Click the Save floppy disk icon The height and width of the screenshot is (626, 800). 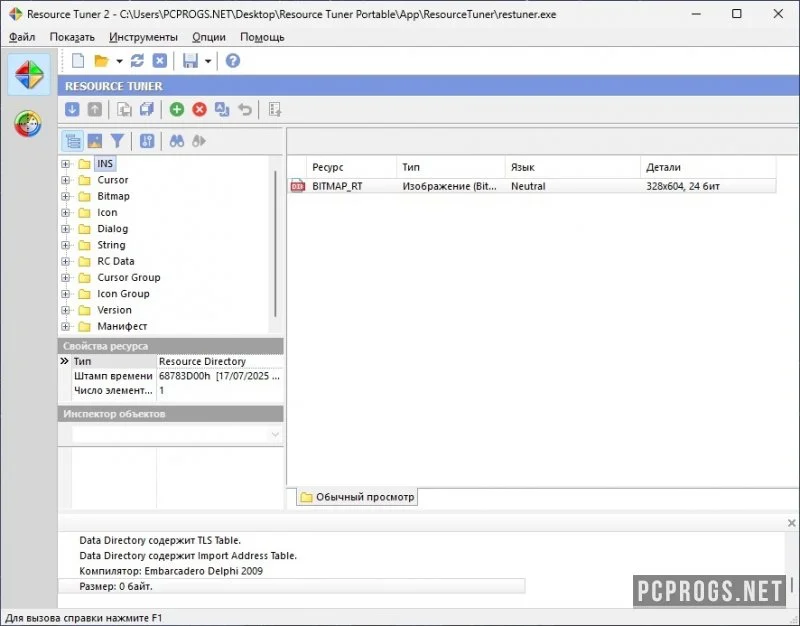pos(190,61)
